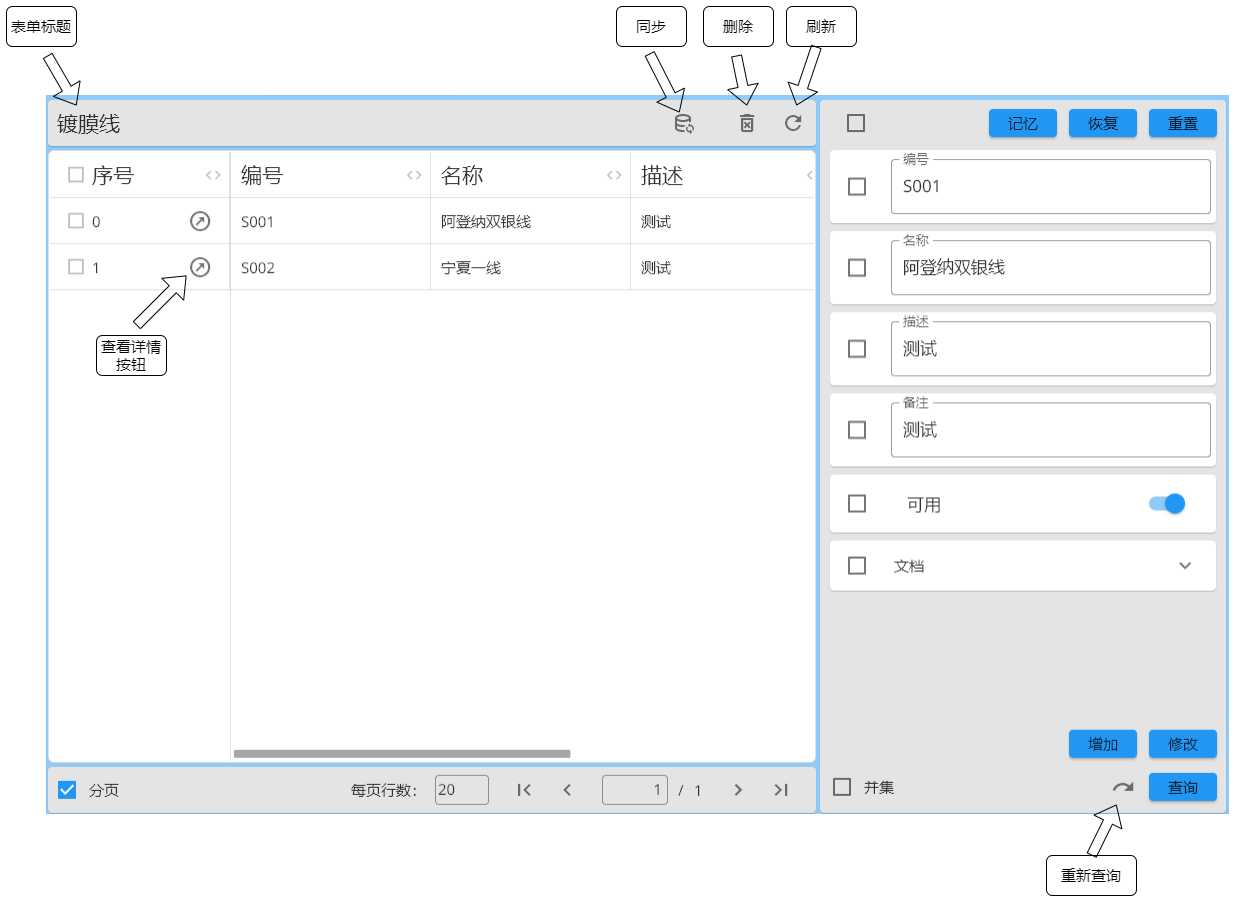Select the checkbox for row 0
1236x902 pixels.
76,221
